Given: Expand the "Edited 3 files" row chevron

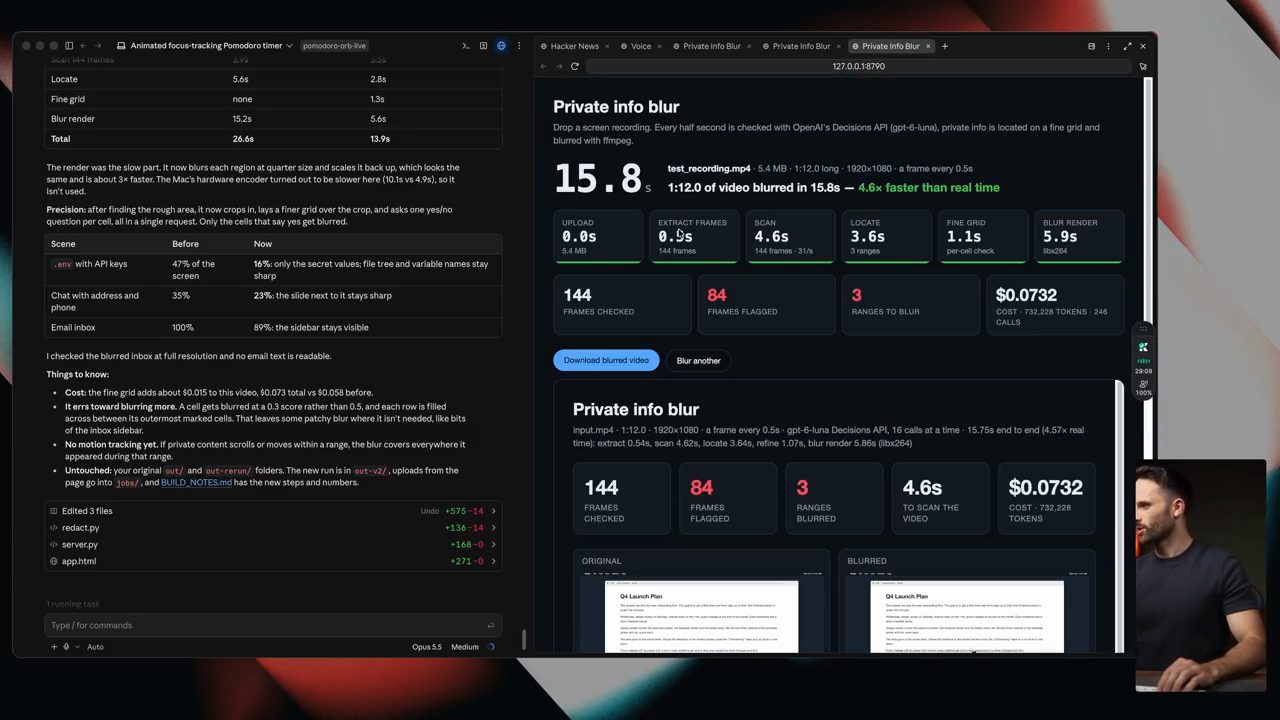Looking at the screenshot, I should coord(493,511).
